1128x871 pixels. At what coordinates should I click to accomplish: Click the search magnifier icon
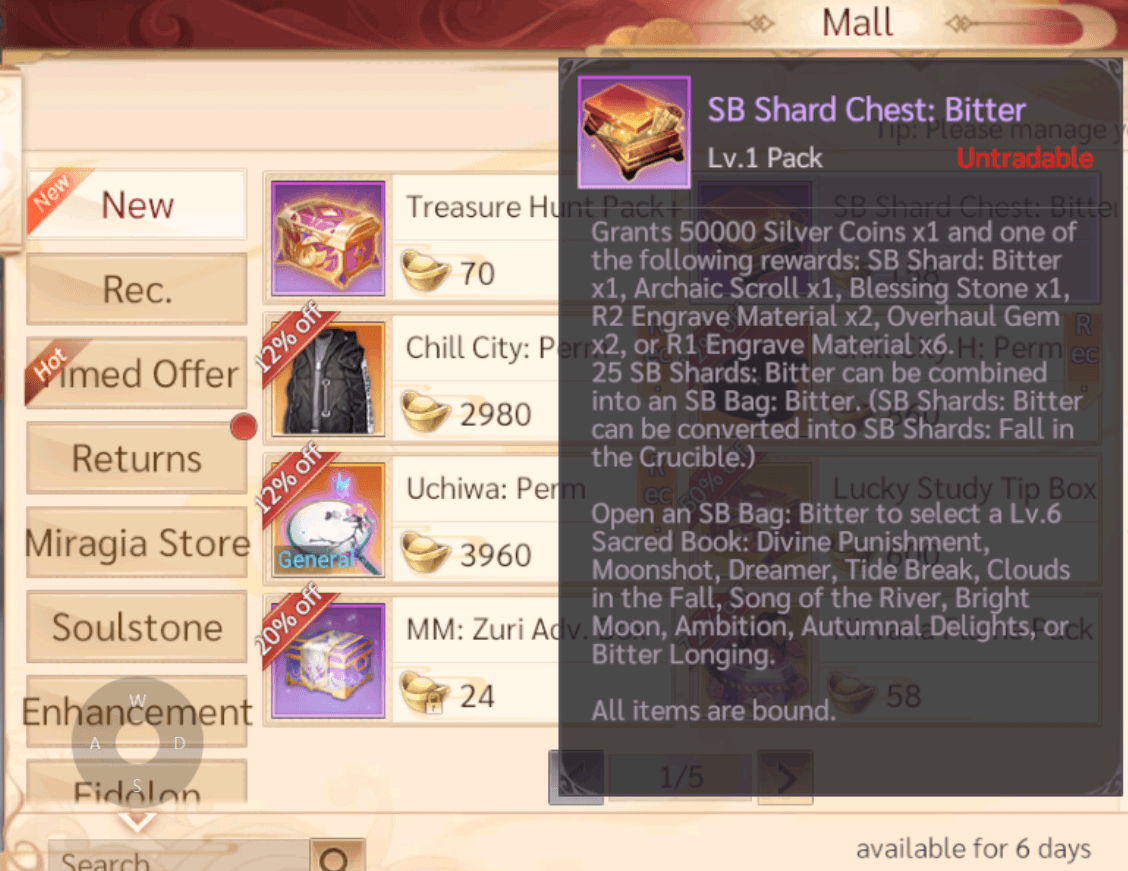click(337, 856)
